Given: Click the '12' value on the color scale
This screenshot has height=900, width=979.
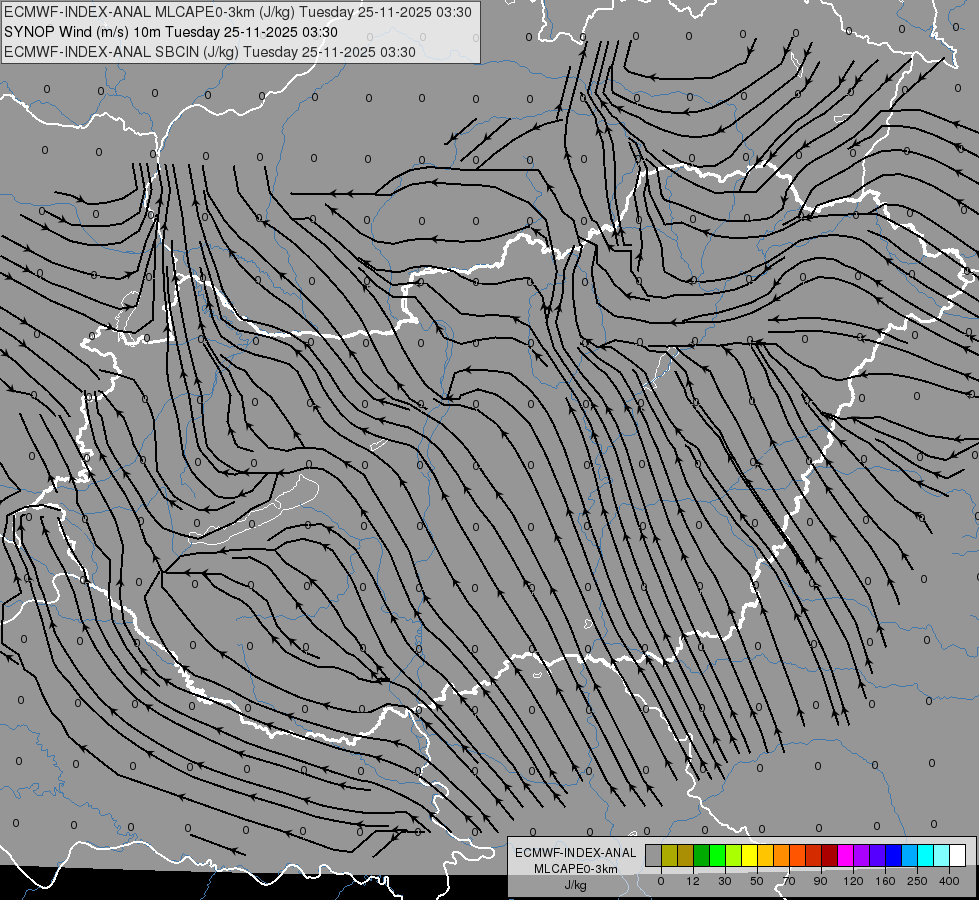Looking at the screenshot, I should pyautogui.click(x=693, y=881).
